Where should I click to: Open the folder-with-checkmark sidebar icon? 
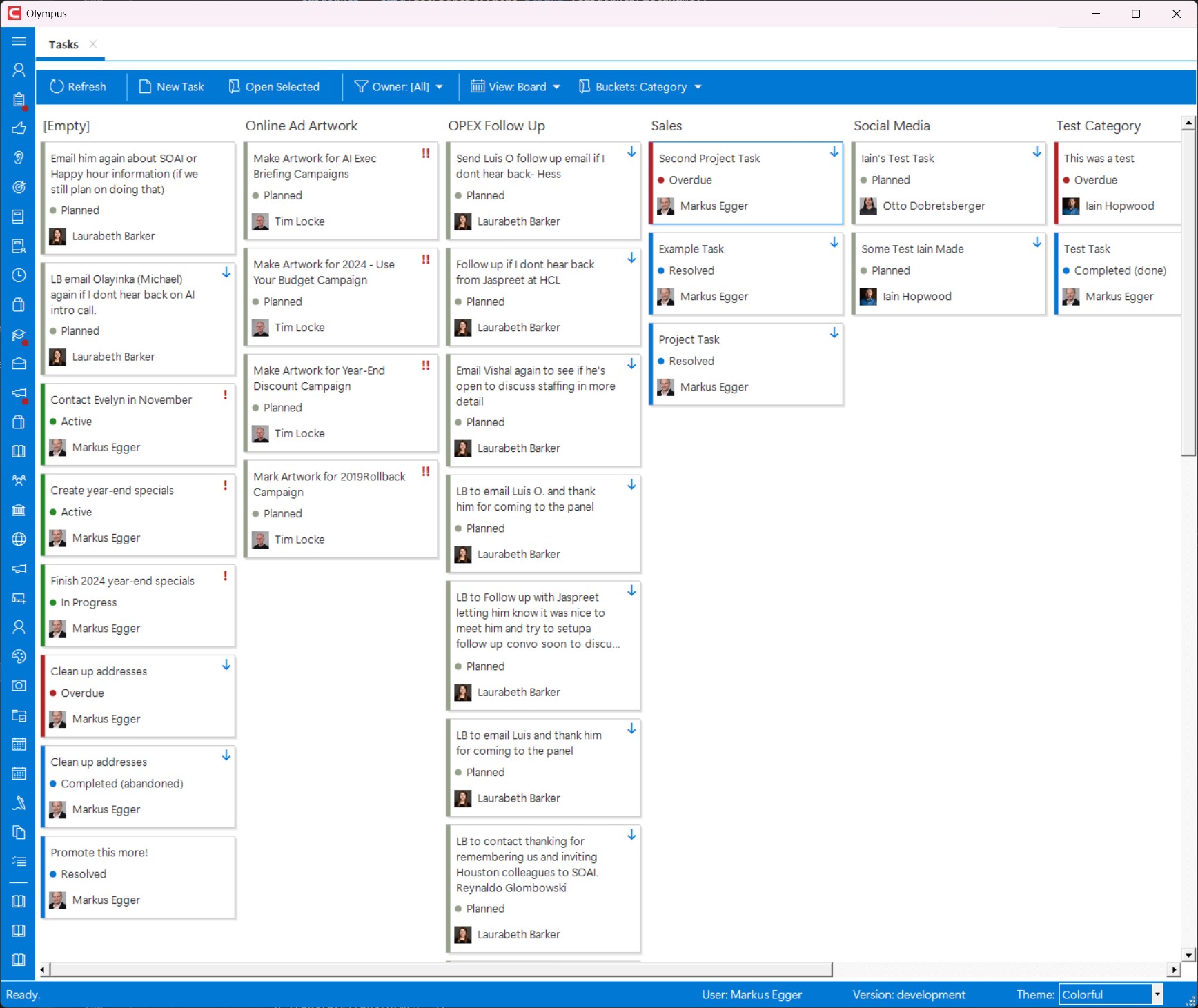19,715
